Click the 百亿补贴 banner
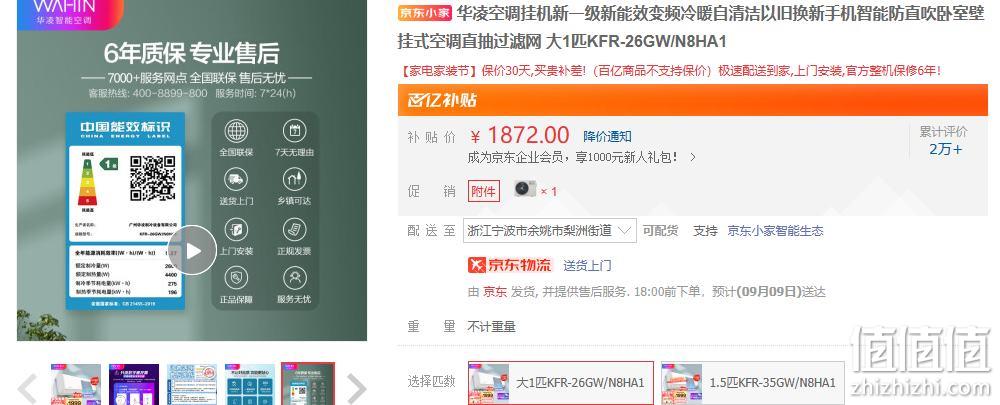 [693, 100]
